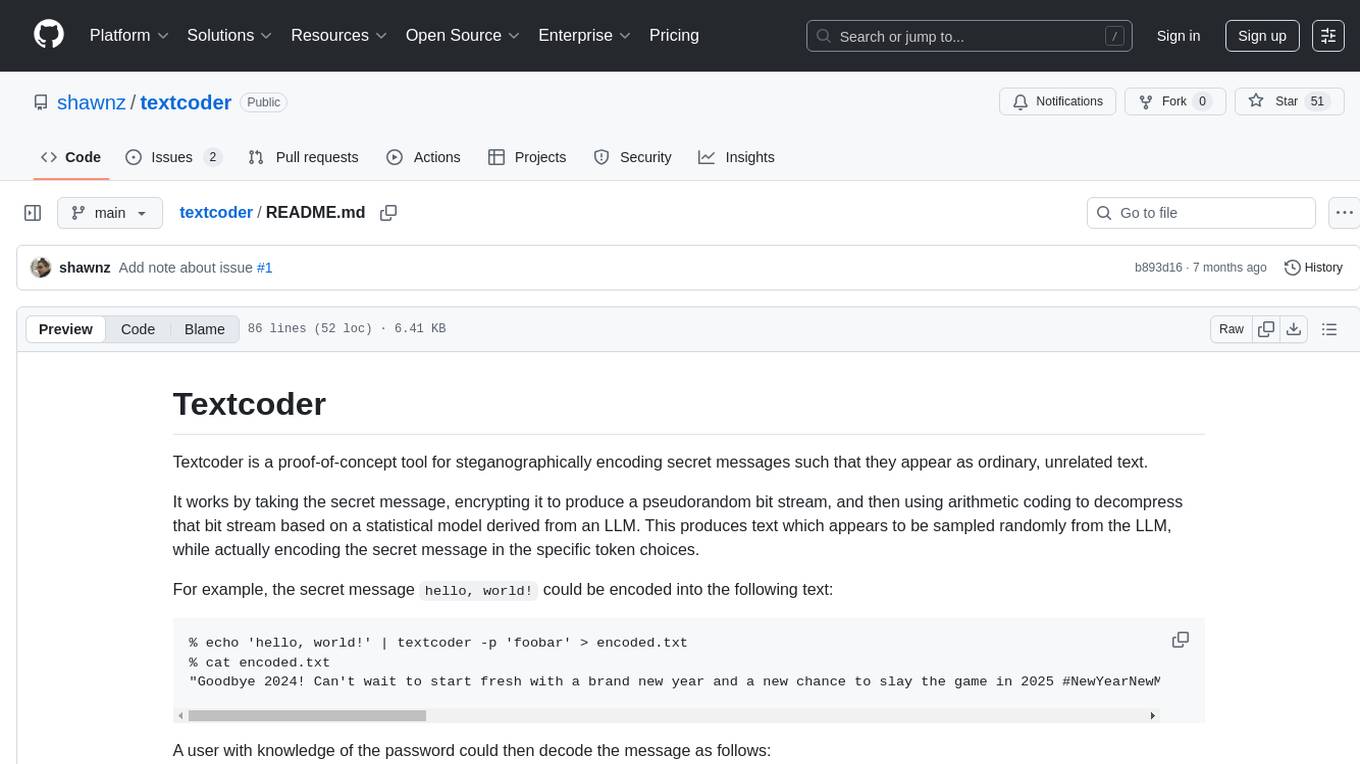Open the textcoder breadcrumb folder link
Viewport: 1360px width, 764px height.
pos(216,213)
